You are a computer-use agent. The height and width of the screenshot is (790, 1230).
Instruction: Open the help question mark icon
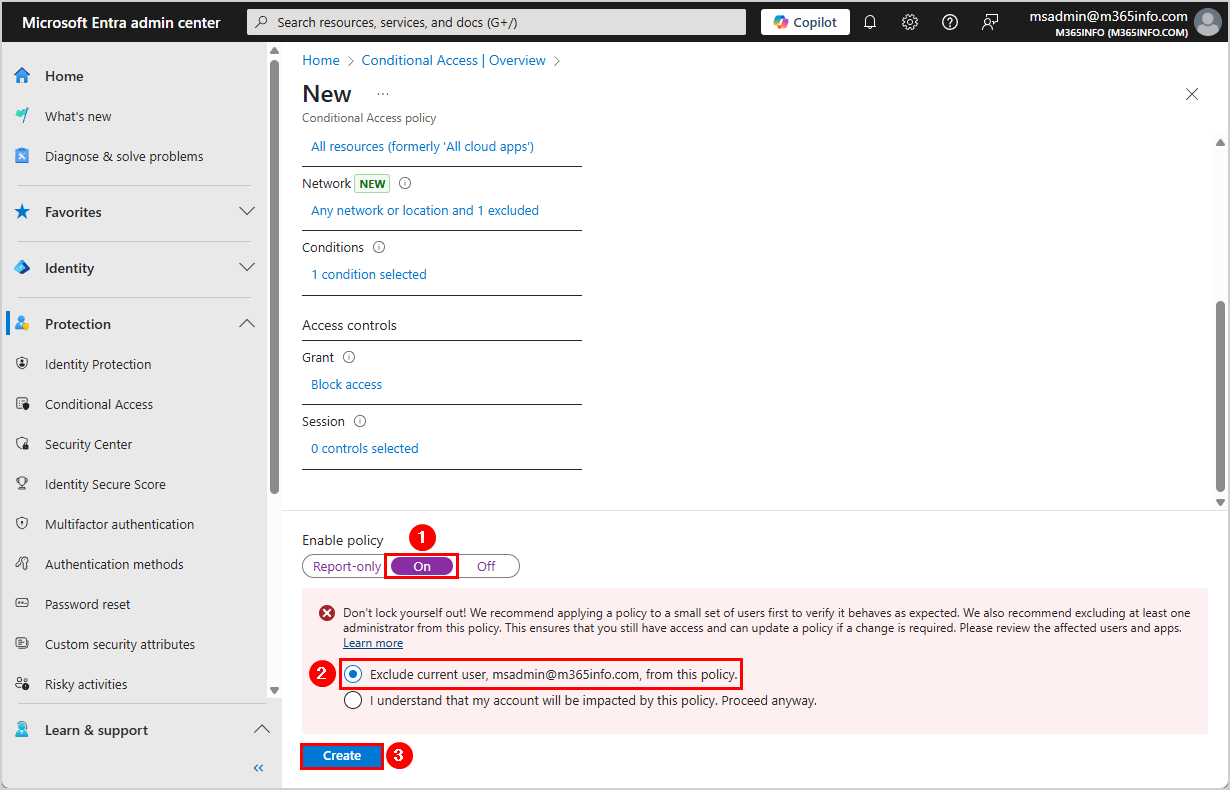tap(950, 22)
